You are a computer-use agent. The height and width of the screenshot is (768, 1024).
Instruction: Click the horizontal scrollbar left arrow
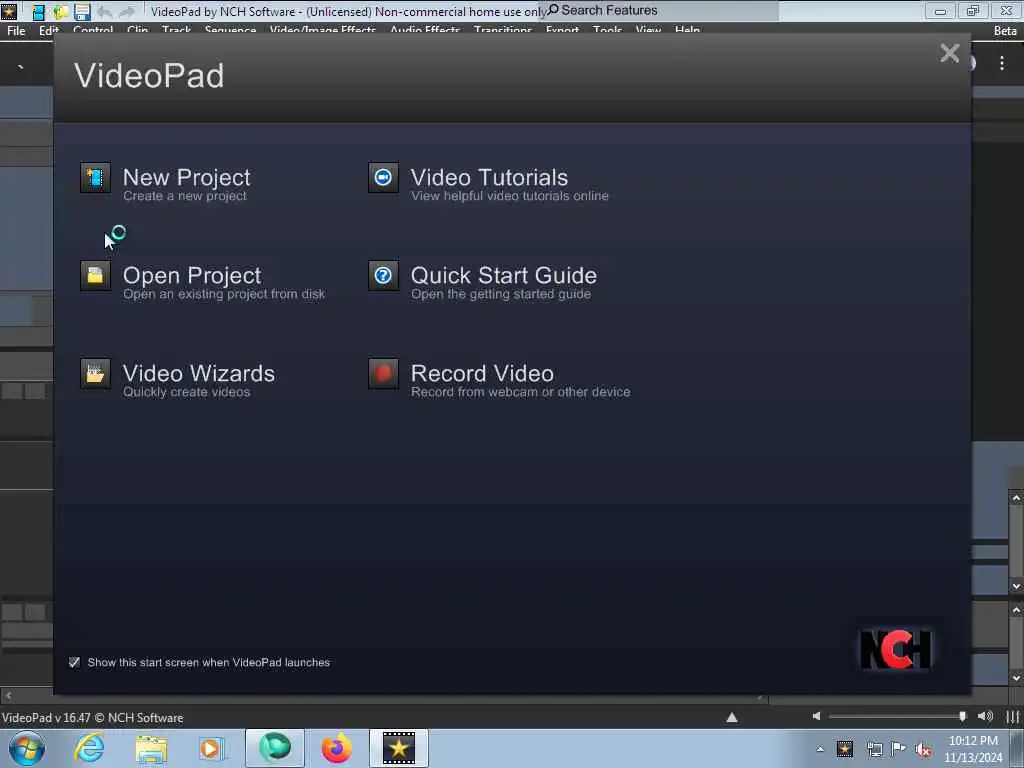pyautogui.click(x=8, y=696)
